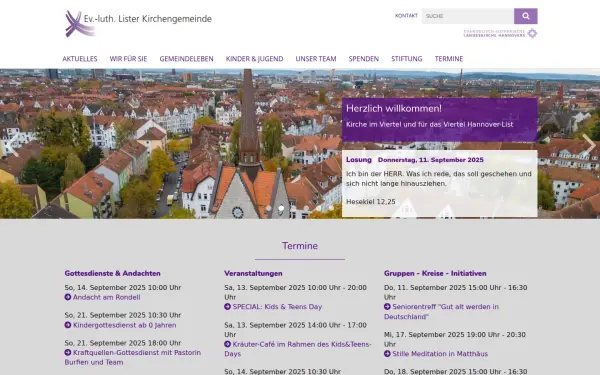Click the Gruppen - Kreise - Initiativen heading

point(435,273)
